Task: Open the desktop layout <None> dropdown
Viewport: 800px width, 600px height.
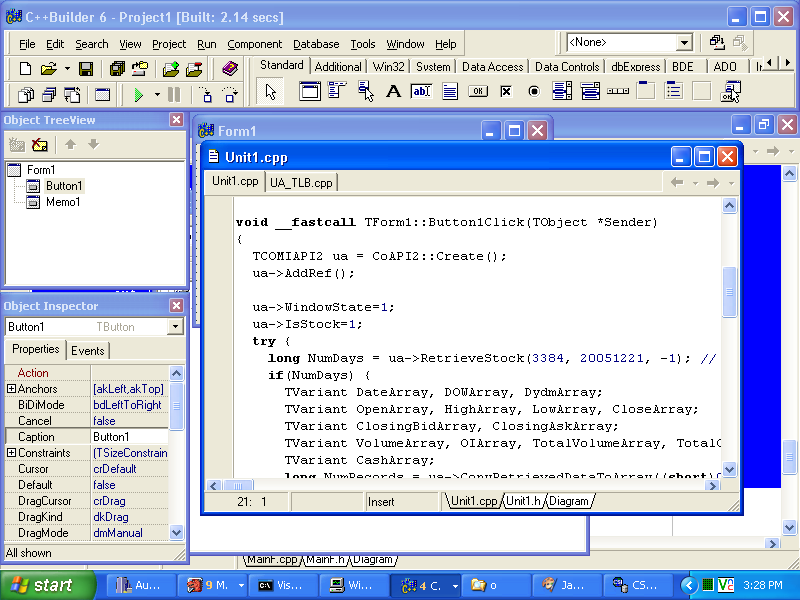Action: [685, 43]
